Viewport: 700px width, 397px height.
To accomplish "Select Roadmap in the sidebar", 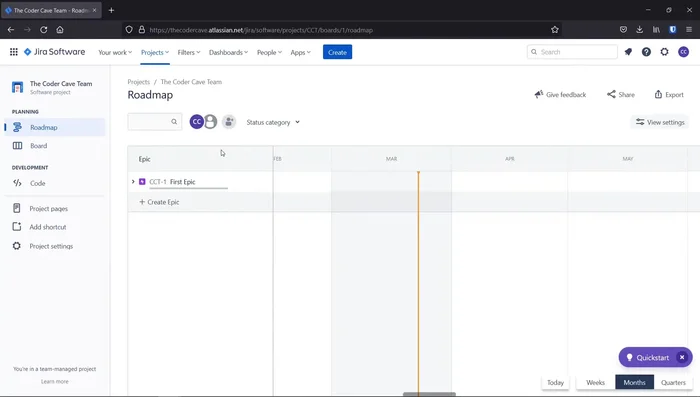I will [55, 127].
